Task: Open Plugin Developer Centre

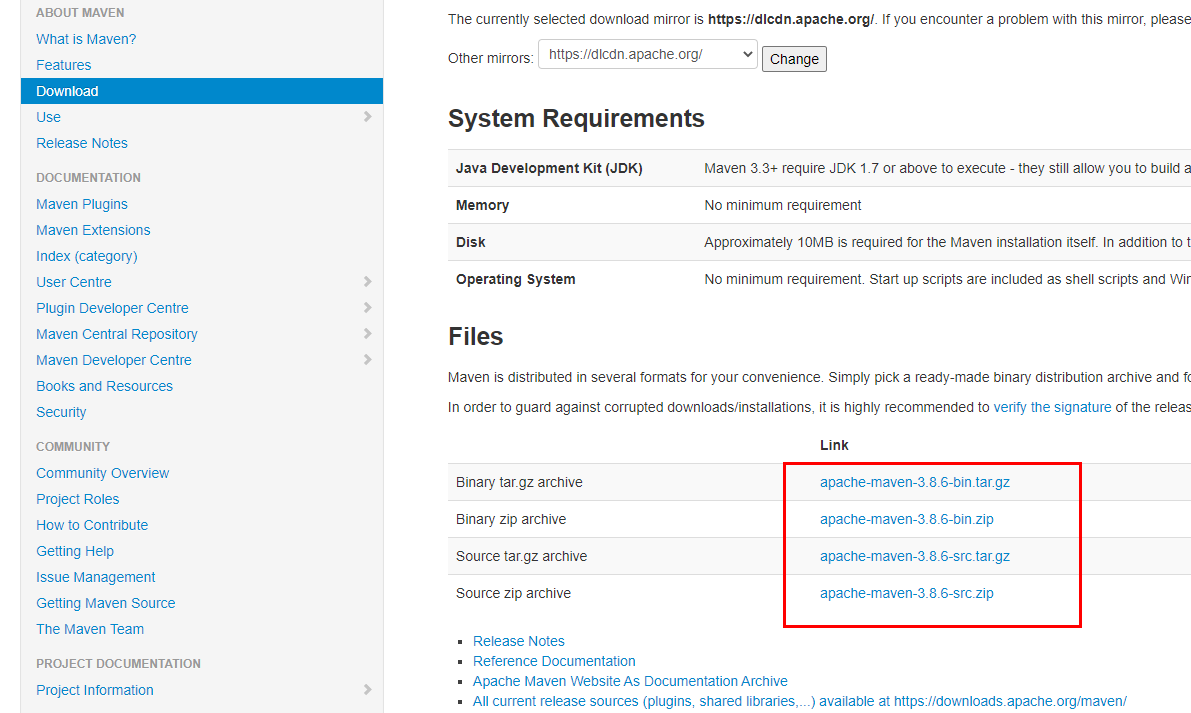Action: coord(112,308)
